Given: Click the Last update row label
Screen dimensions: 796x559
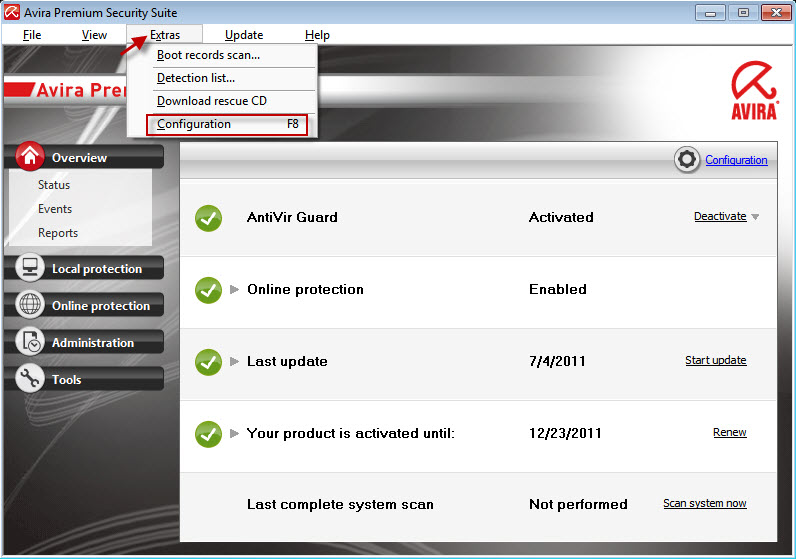Looking at the screenshot, I should (287, 361).
